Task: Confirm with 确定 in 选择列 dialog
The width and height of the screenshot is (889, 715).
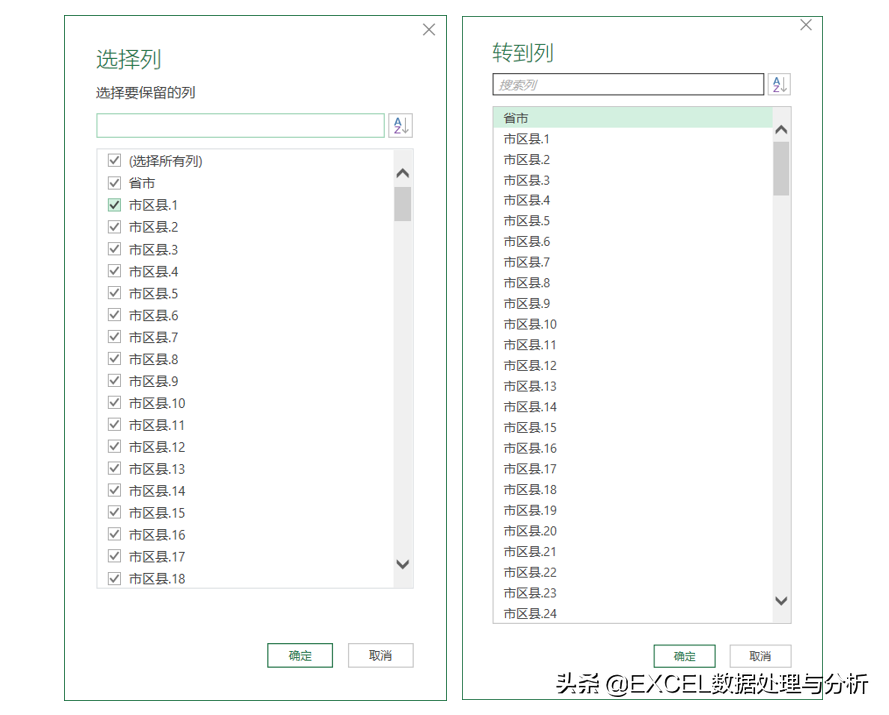Action: (x=300, y=655)
